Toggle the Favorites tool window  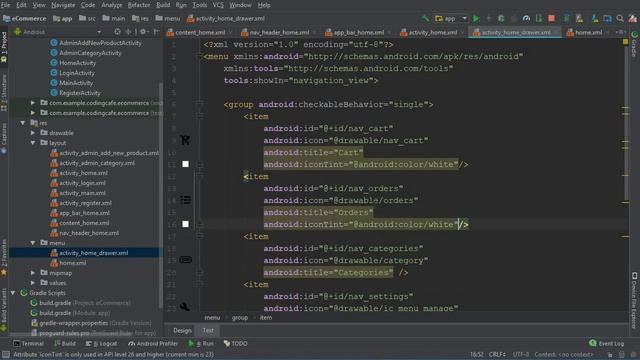click(x=4, y=257)
